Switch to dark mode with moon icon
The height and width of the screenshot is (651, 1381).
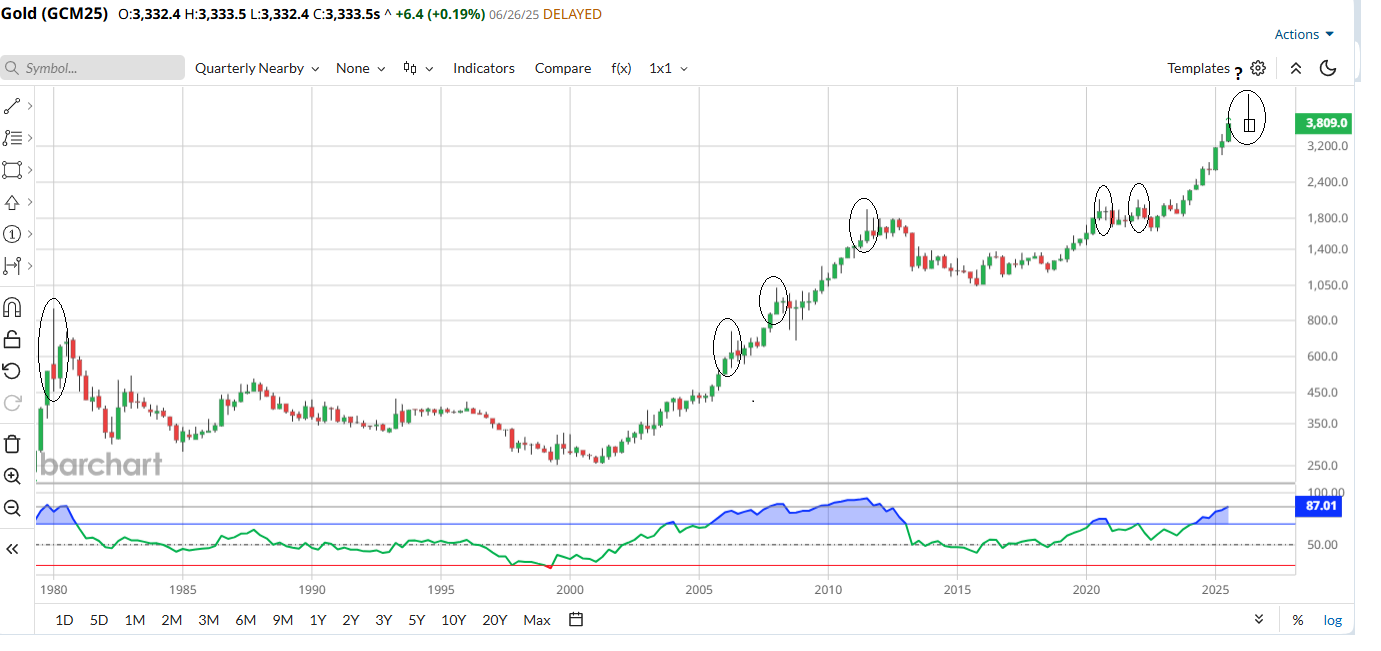coord(1328,68)
